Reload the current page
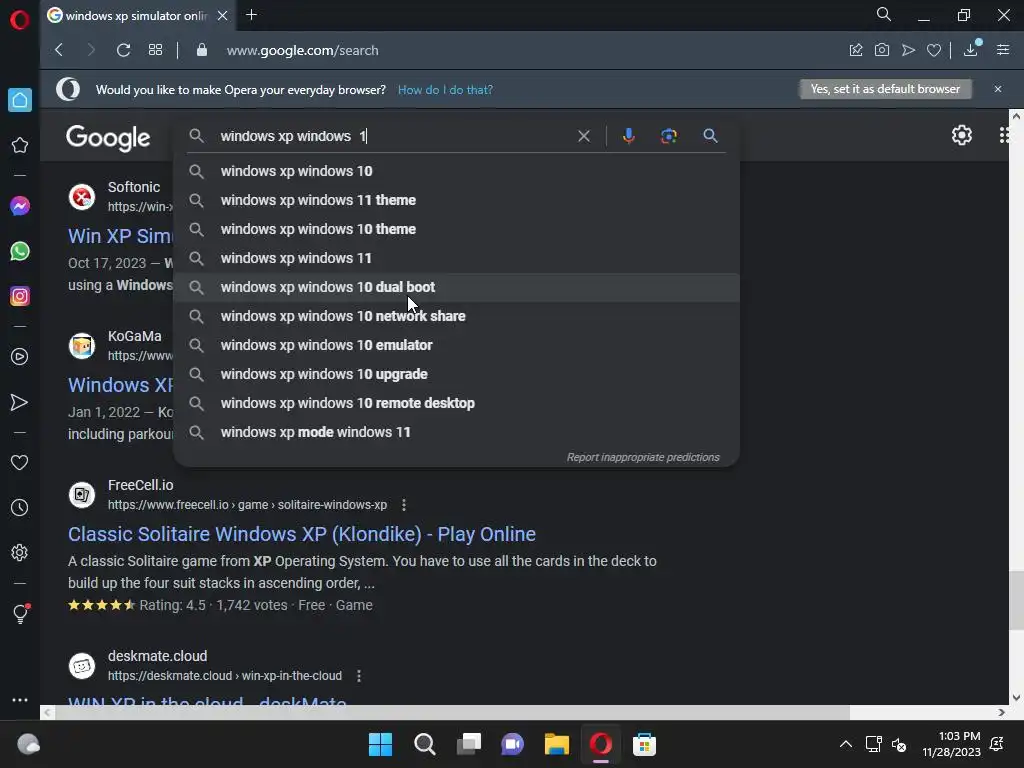 tap(123, 50)
